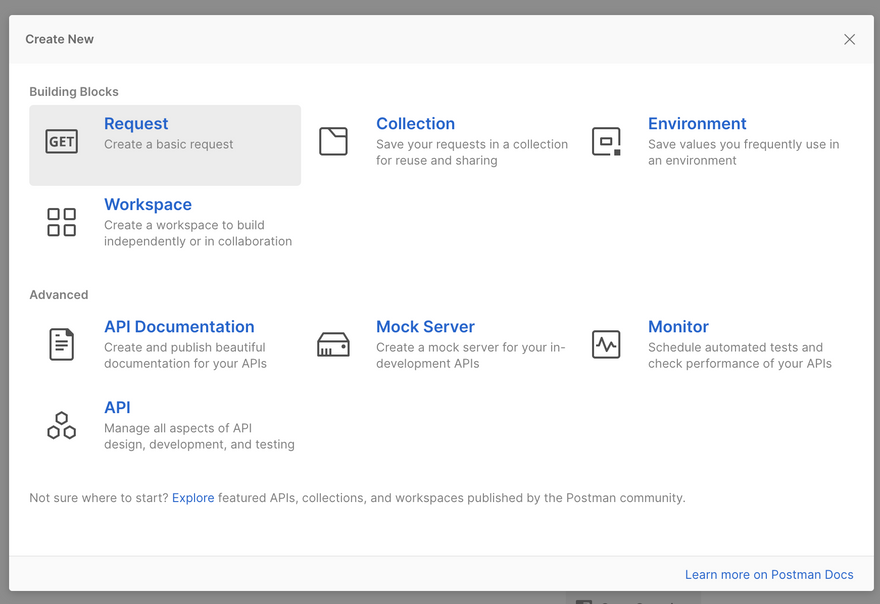Image resolution: width=880 pixels, height=604 pixels.
Task: Click the API Documentation page icon
Action: [x=62, y=344]
